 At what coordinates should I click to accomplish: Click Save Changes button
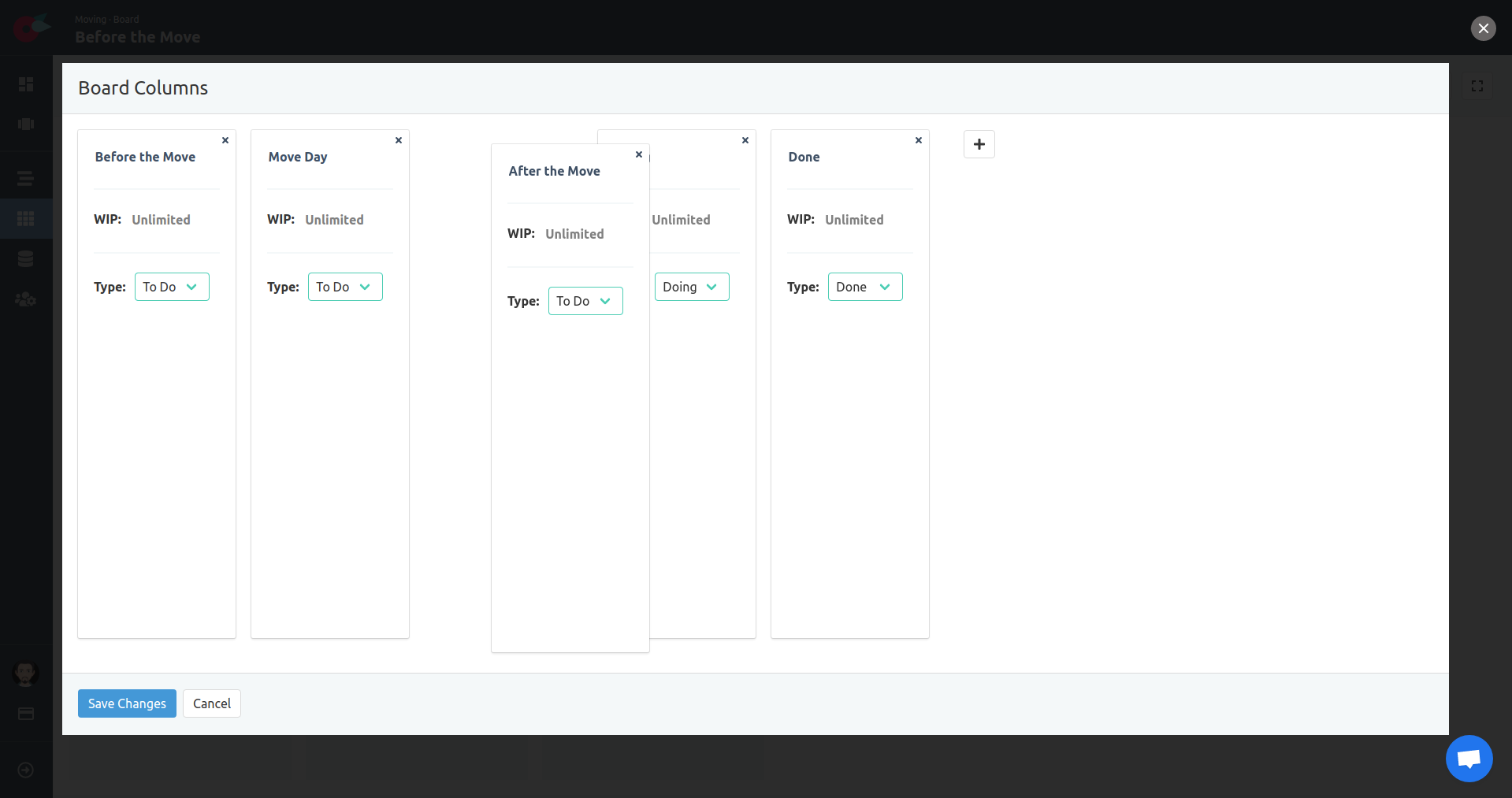point(127,703)
